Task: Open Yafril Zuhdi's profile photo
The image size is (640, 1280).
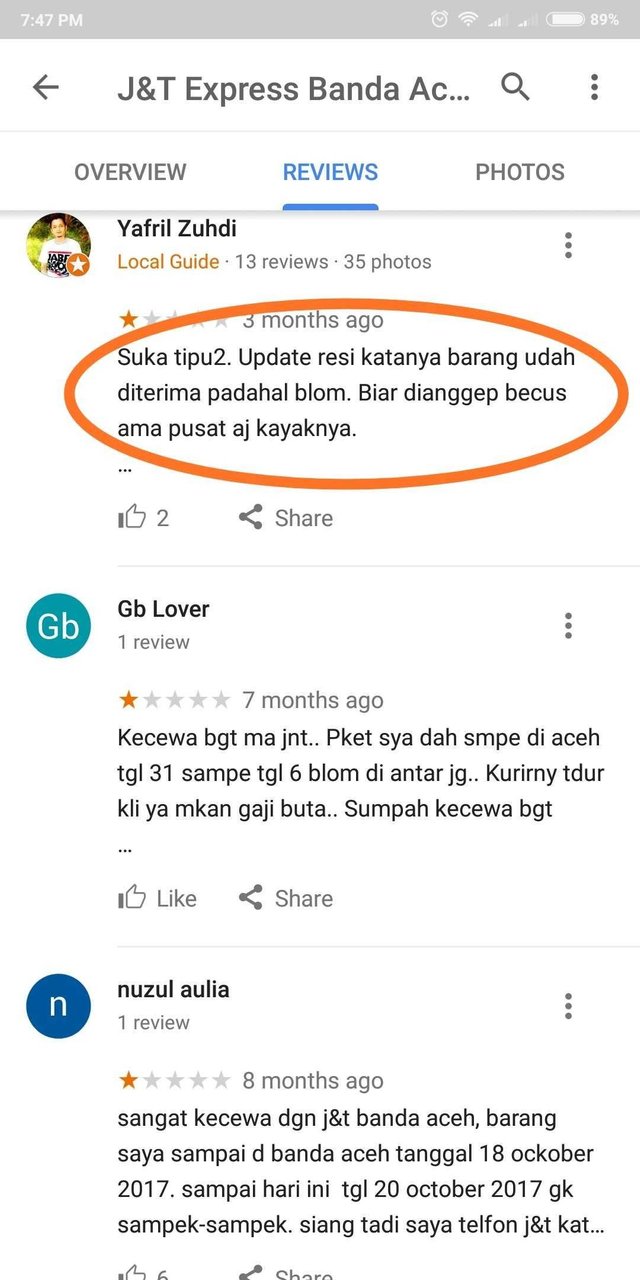Action: [x=58, y=245]
